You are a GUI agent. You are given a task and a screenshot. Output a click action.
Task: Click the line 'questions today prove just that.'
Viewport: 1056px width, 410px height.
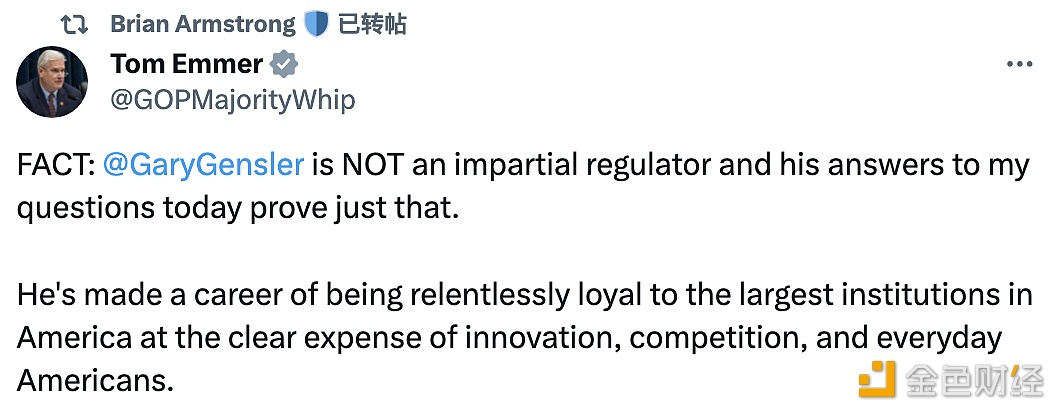pos(238,209)
